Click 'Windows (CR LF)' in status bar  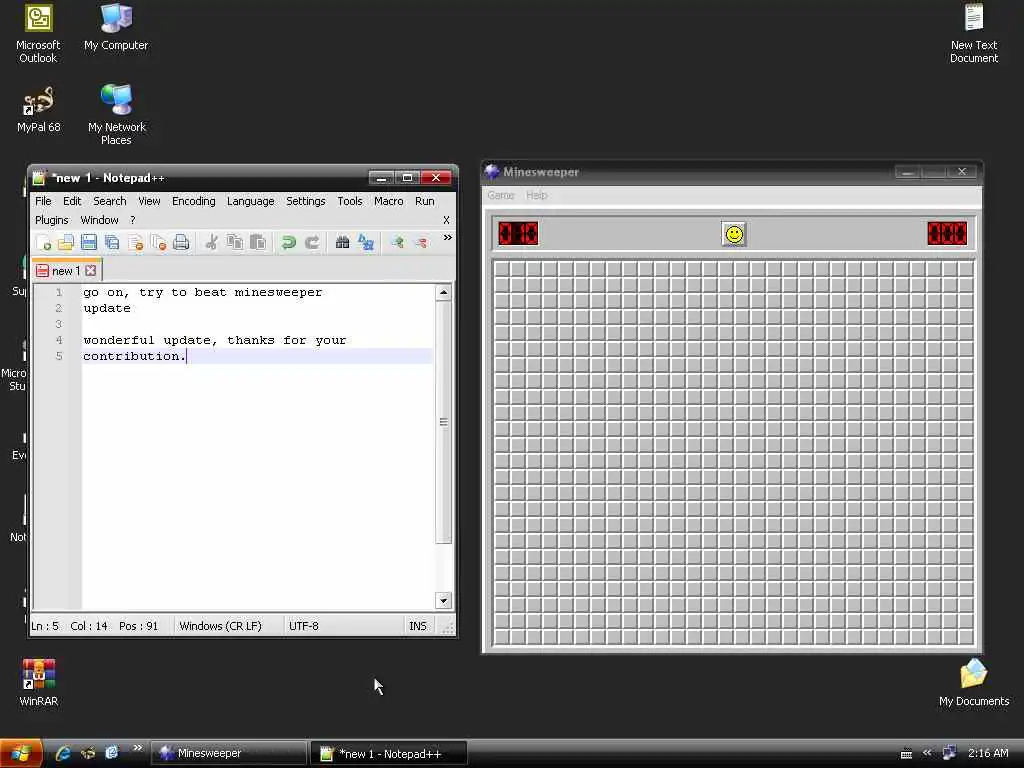click(220, 626)
